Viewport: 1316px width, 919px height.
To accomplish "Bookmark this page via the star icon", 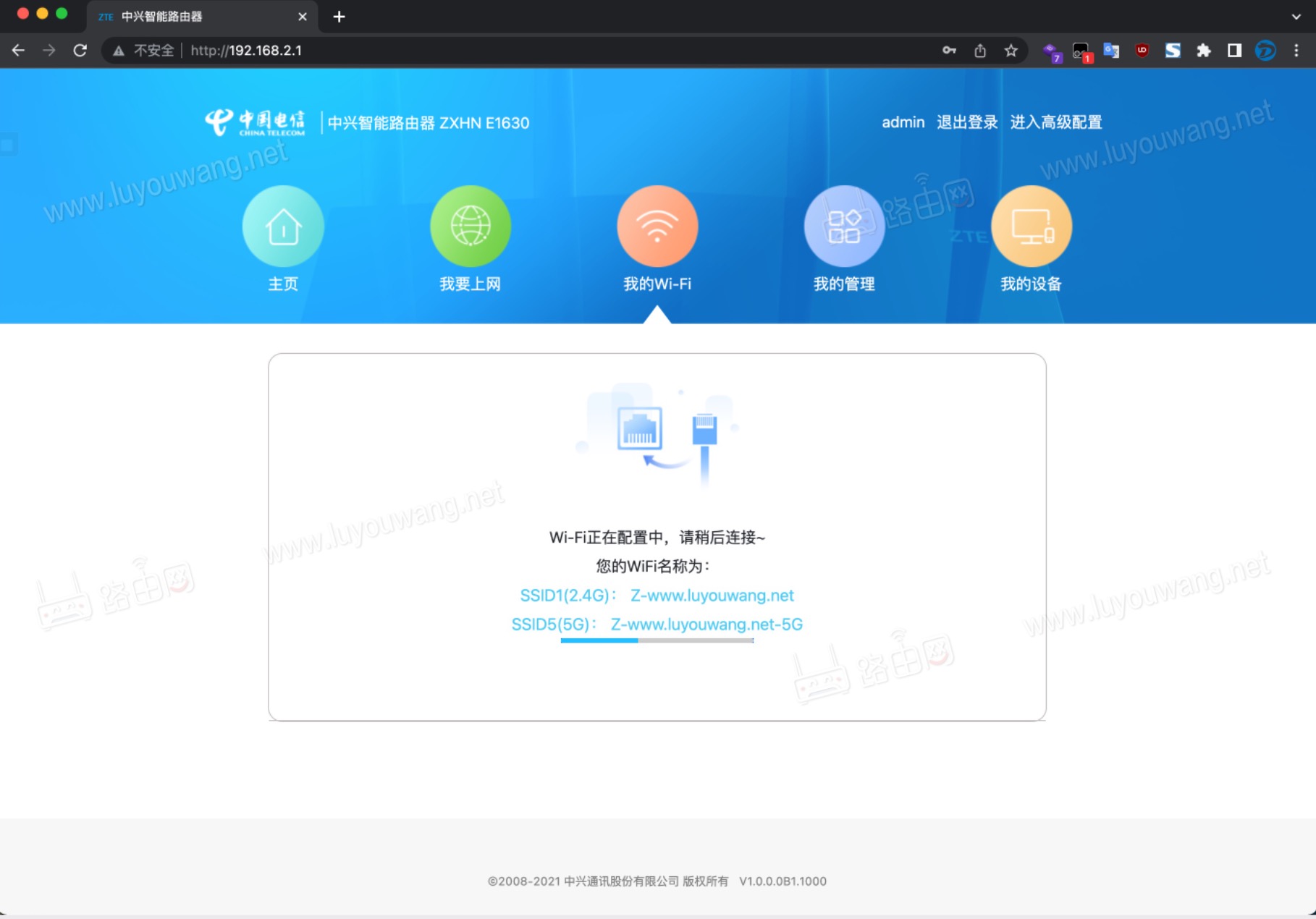I will tap(1011, 51).
